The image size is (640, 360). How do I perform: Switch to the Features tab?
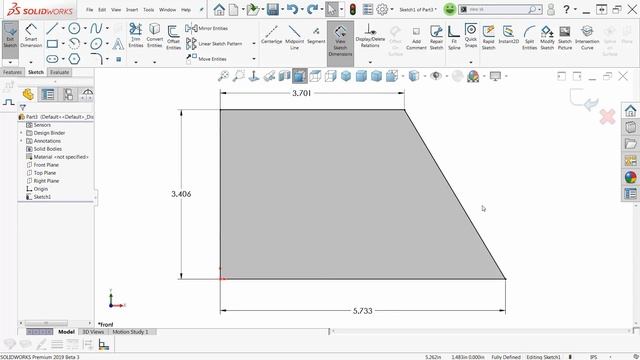click(x=12, y=72)
